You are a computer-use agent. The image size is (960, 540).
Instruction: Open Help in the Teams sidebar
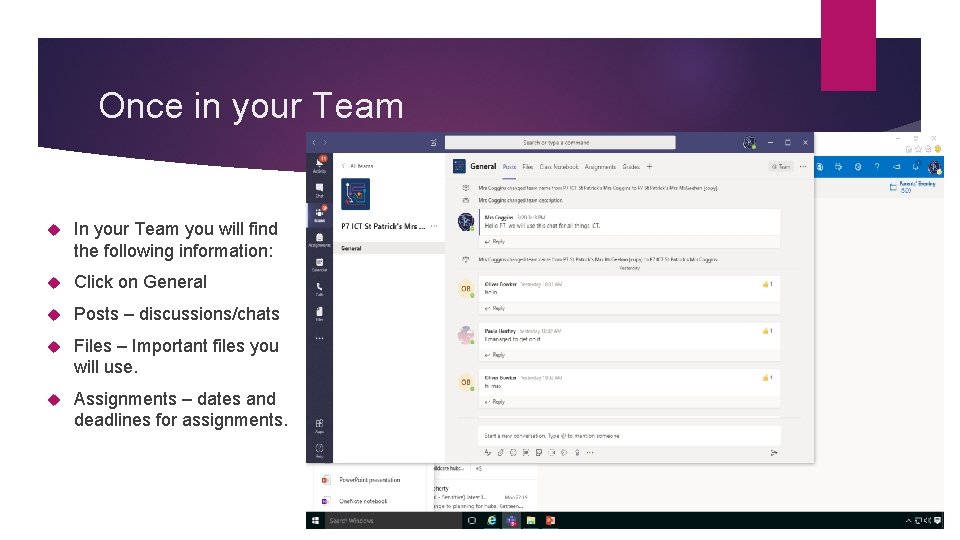pos(320,451)
